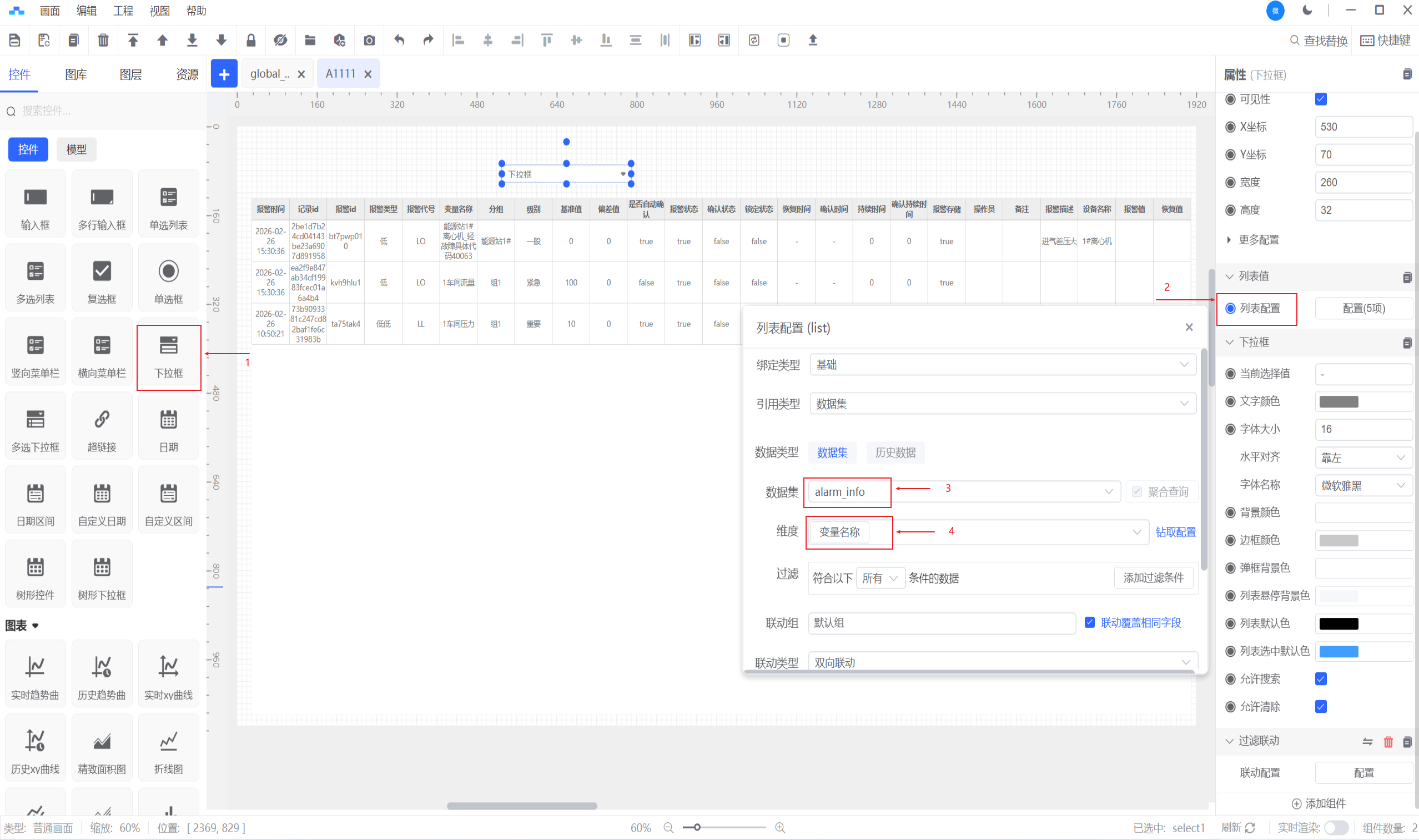Click the 钻取配置 link
Screen dimensions: 1419x840
click(1175, 532)
